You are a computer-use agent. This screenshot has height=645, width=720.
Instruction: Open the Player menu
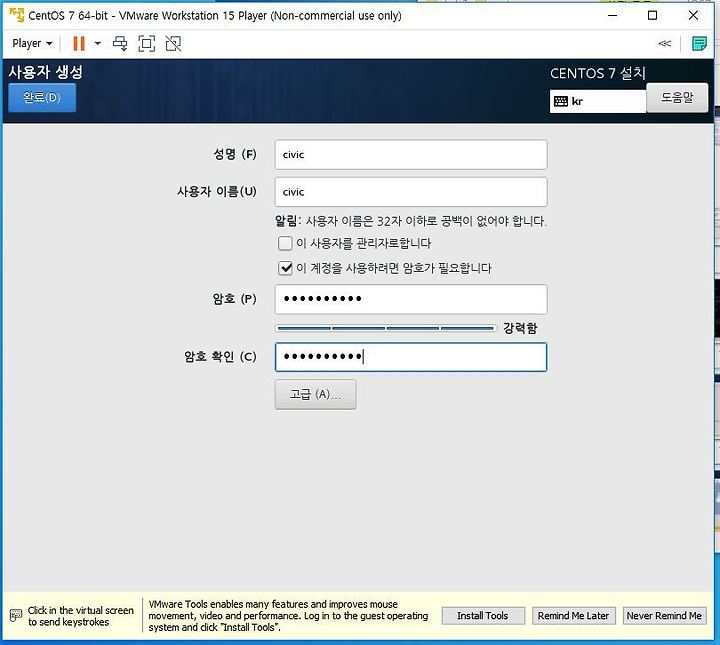(32, 44)
